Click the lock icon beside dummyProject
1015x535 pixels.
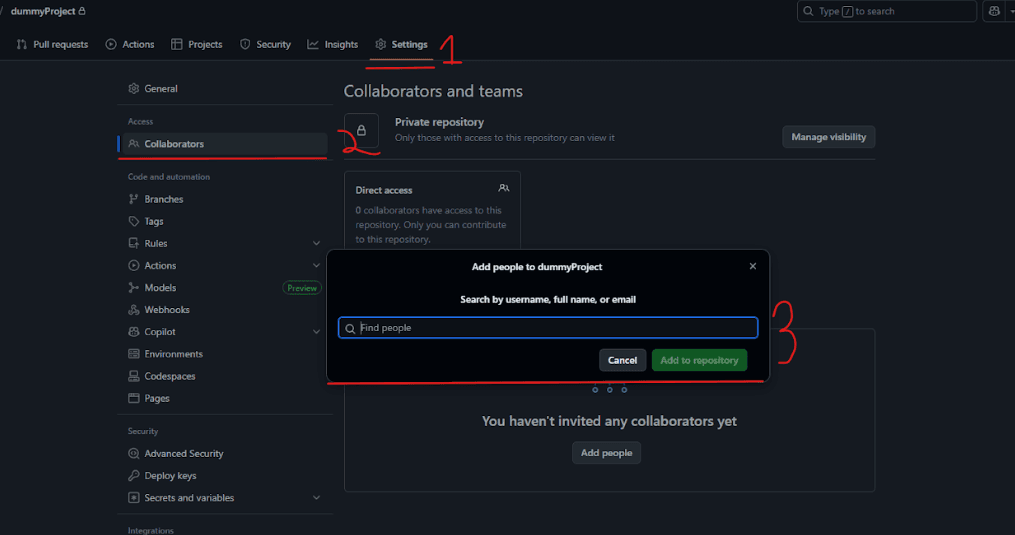[x=82, y=11]
